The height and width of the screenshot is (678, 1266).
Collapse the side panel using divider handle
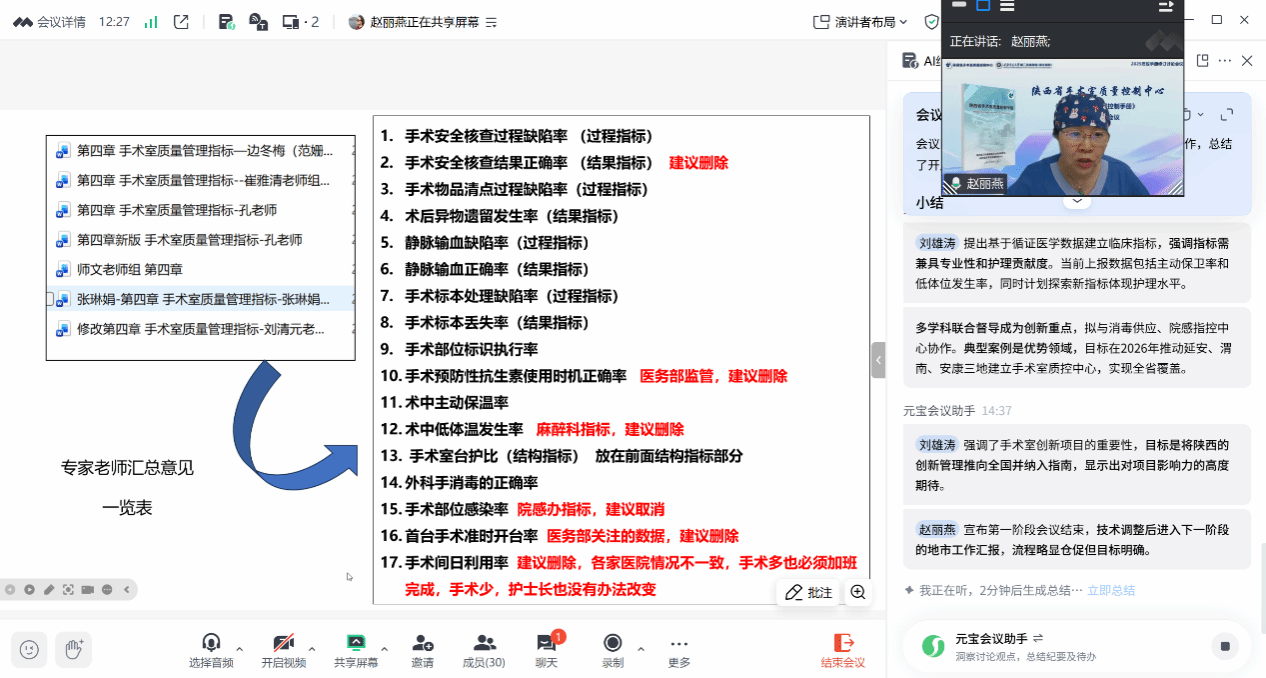pos(878,360)
